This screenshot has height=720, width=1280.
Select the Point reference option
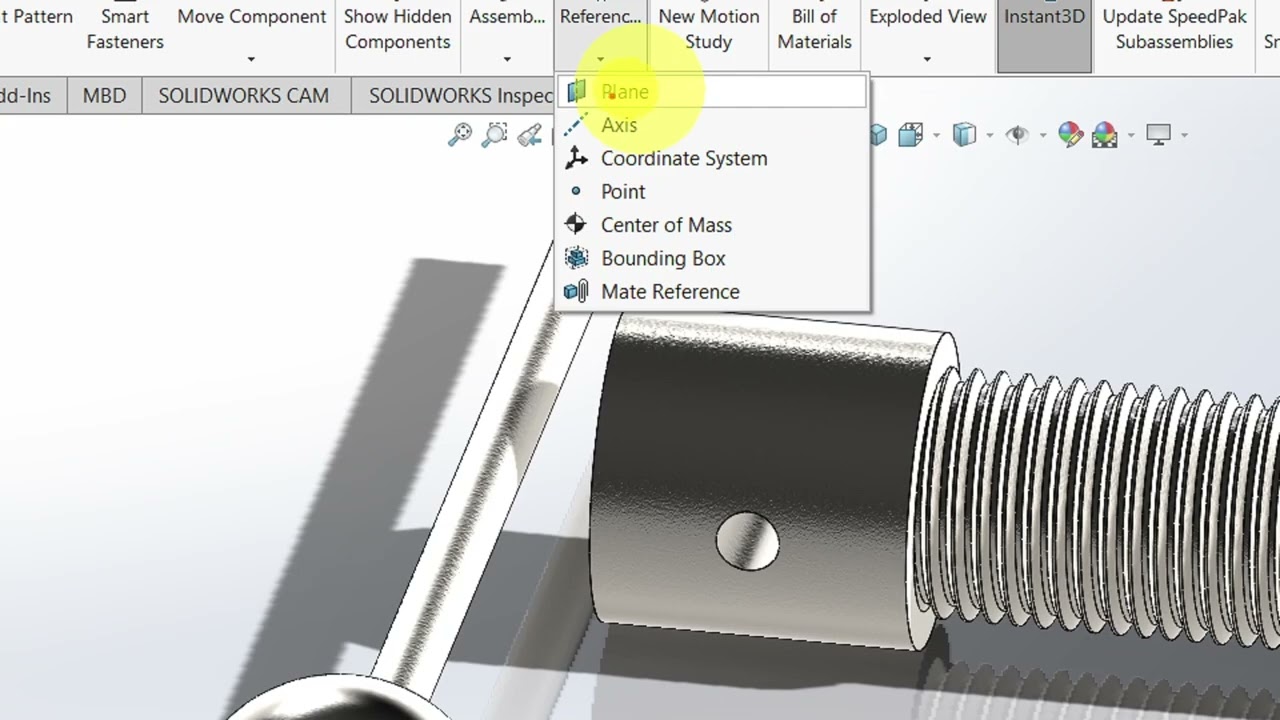coord(712,191)
